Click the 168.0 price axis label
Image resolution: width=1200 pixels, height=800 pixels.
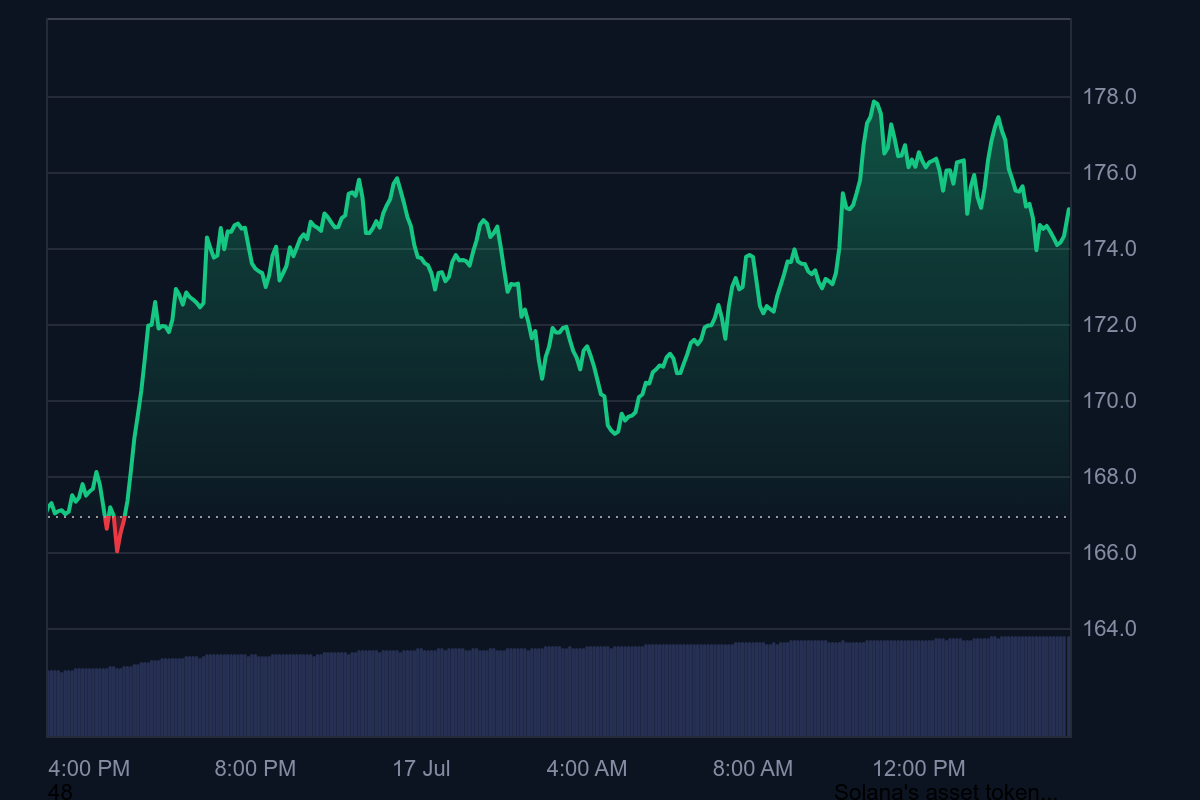(x=1110, y=477)
